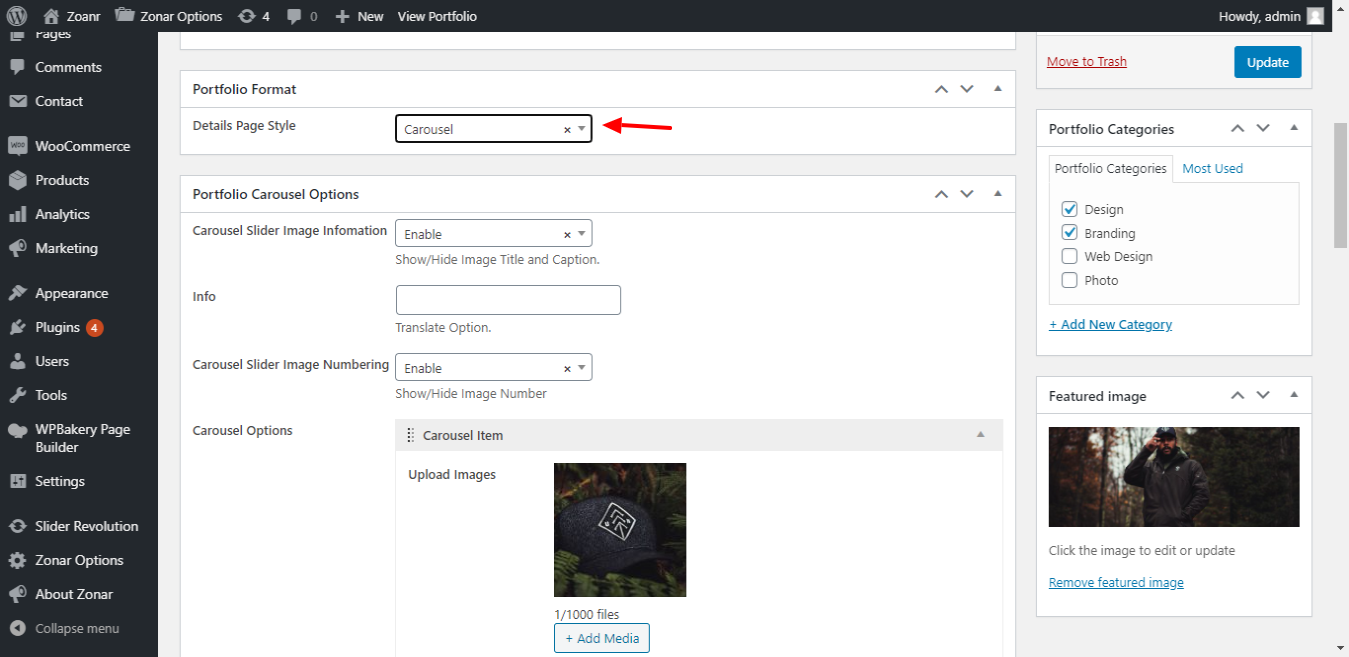Clear Carousel Slider Image Infomation selection x
Image resolution: width=1349 pixels, height=657 pixels.
click(x=567, y=234)
